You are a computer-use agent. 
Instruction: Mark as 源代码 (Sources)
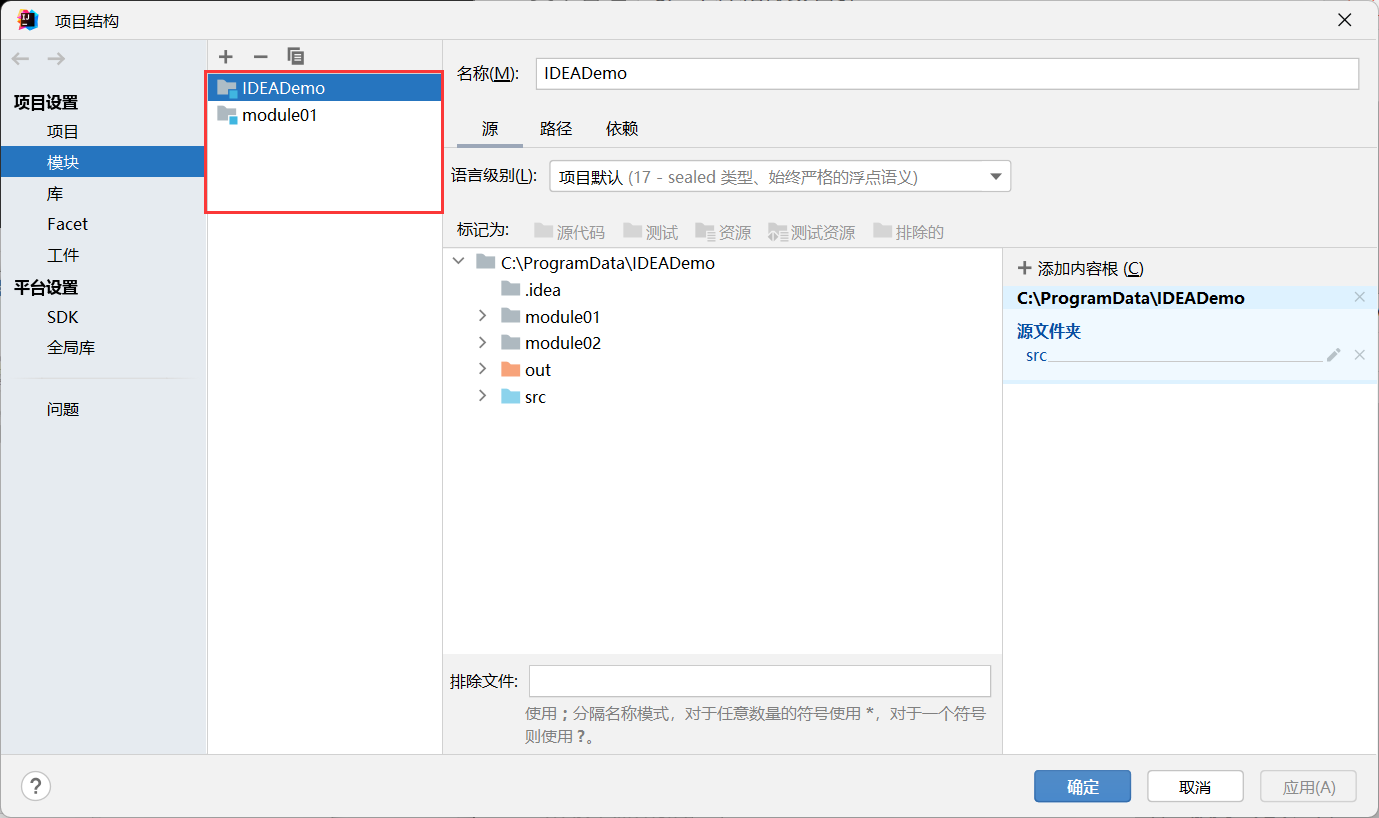coord(569,232)
